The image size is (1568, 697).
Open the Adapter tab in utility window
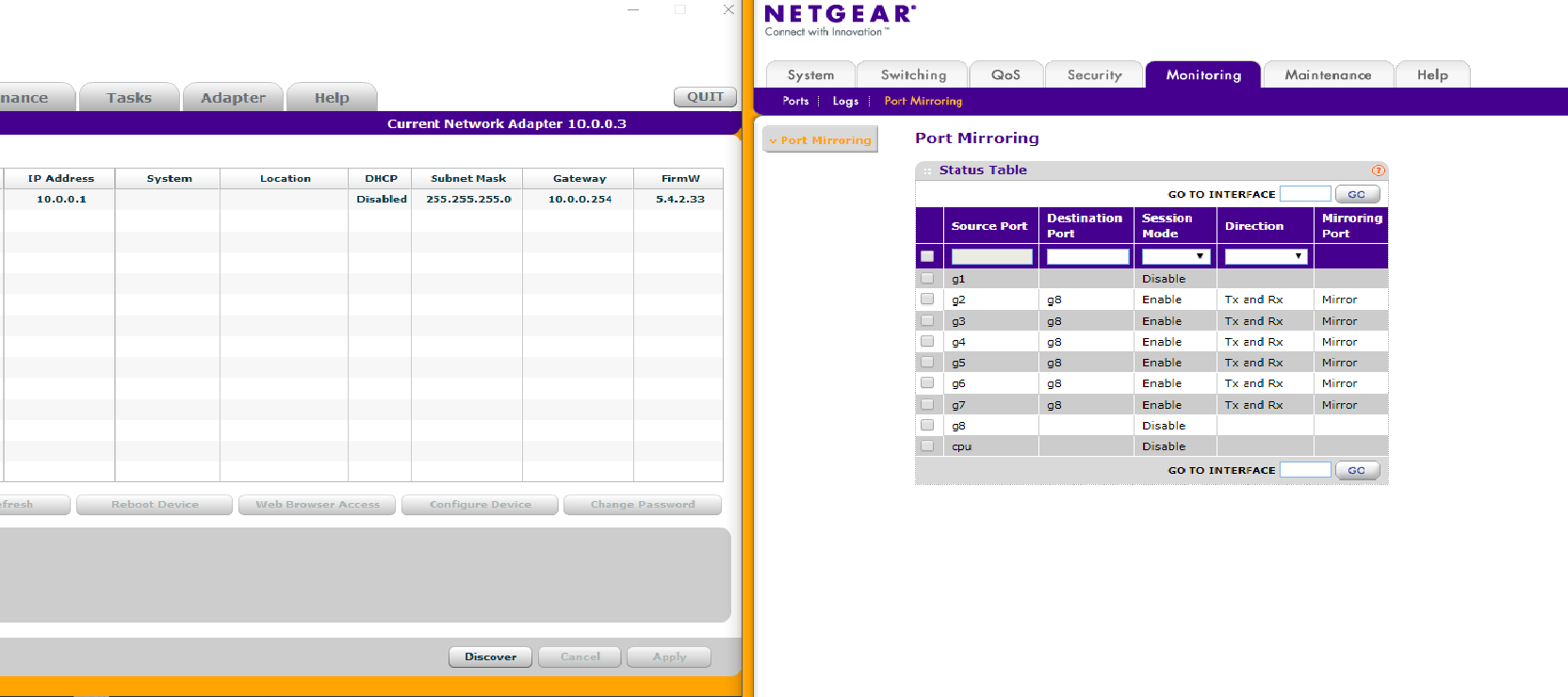[233, 97]
